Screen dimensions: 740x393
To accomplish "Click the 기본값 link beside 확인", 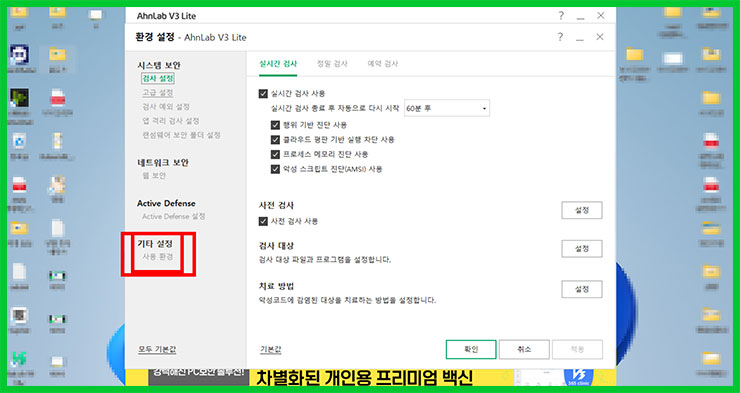I will coord(270,350).
